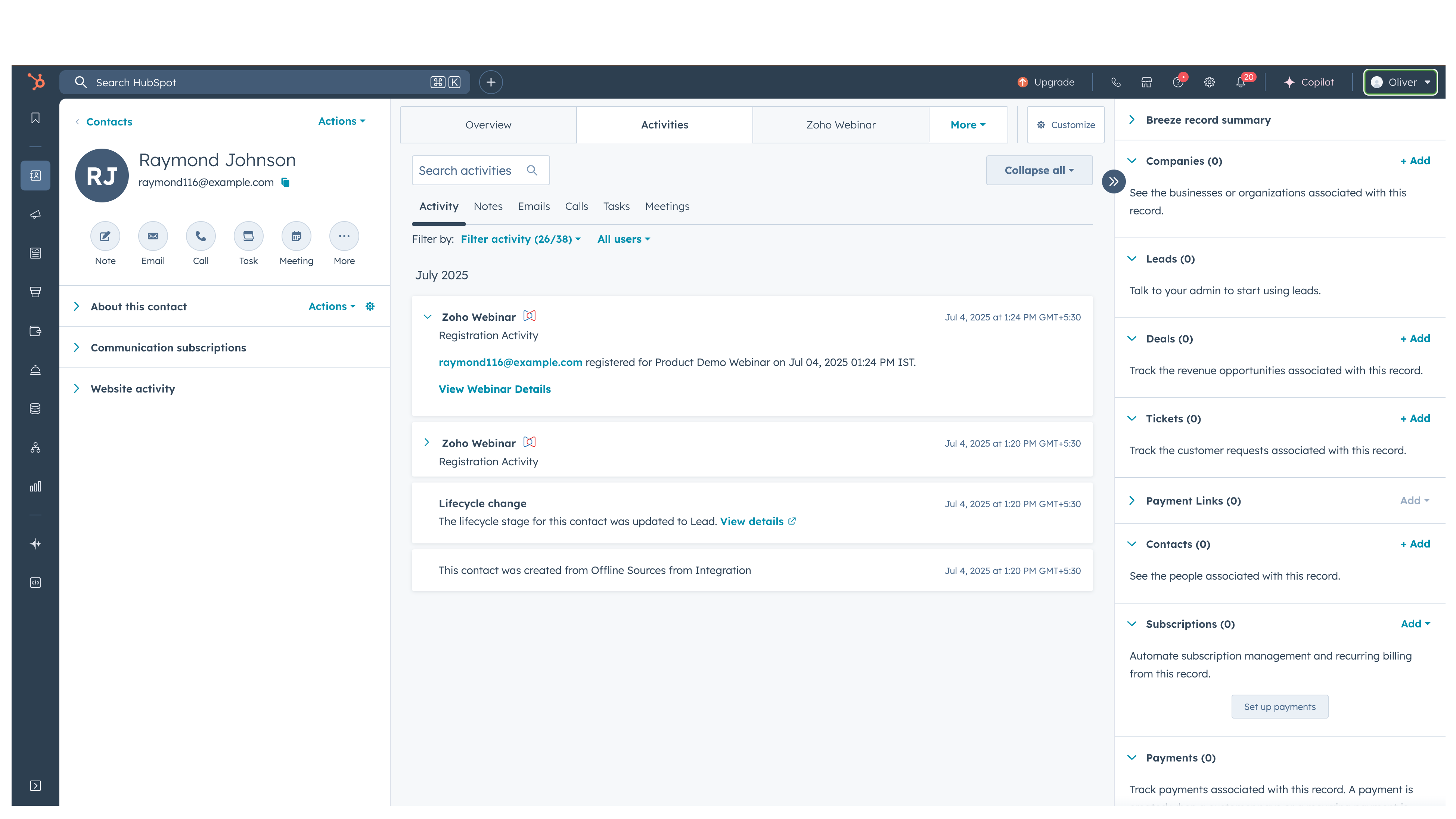This screenshot has width=1456, height=819.
Task: Select the Emails activity tab
Action: [533, 206]
